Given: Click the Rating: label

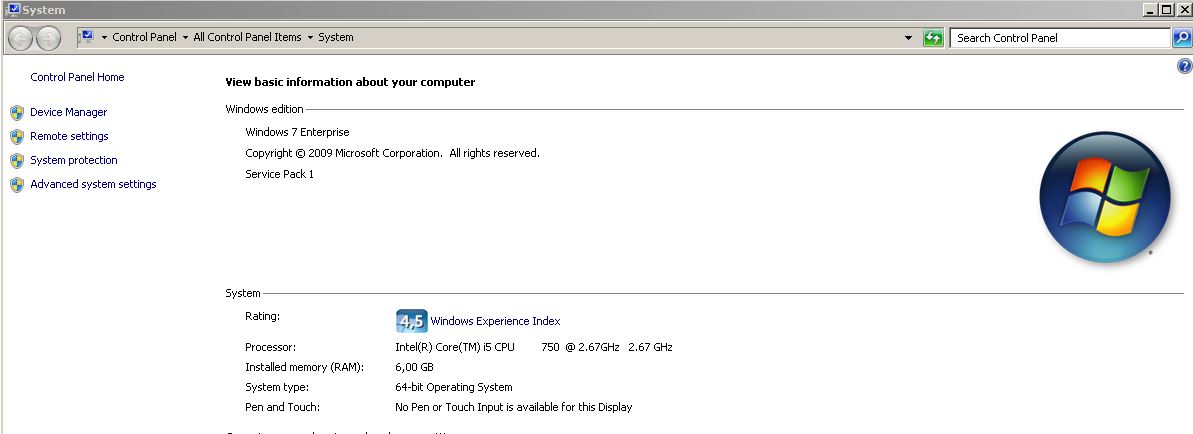Looking at the screenshot, I should pos(262,316).
